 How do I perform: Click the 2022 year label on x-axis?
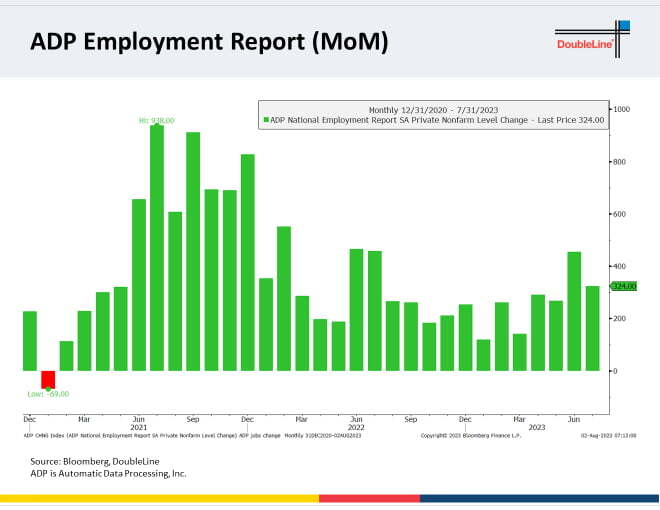[x=356, y=428]
